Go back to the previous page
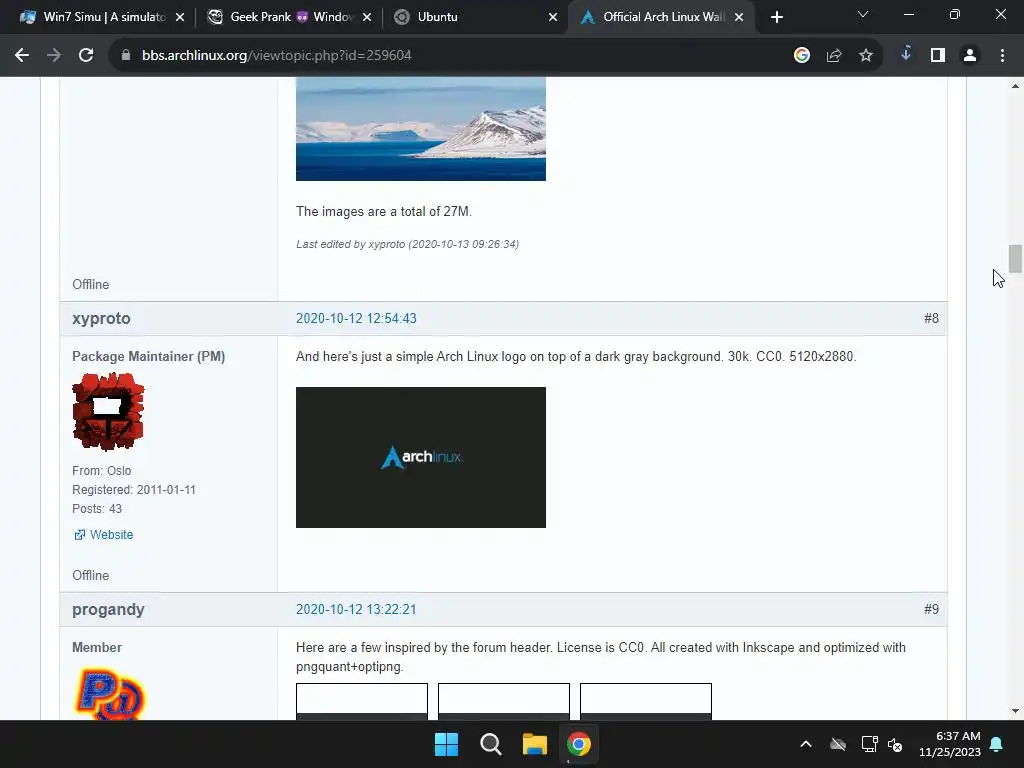This screenshot has width=1024, height=768. pyautogui.click(x=22, y=56)
